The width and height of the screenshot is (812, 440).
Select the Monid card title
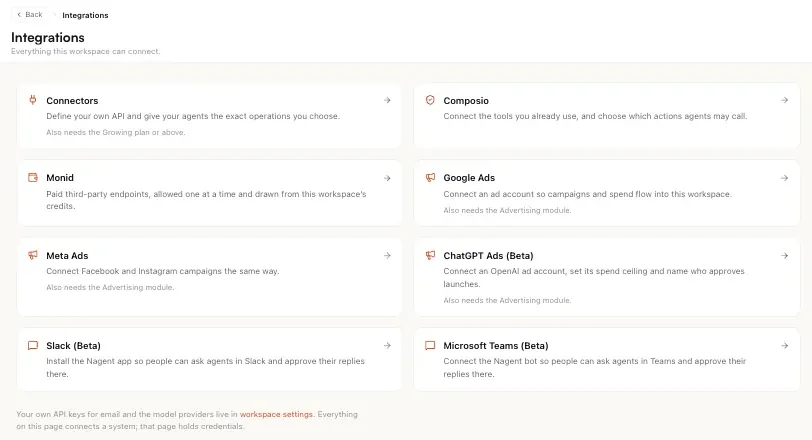[60, 178]
